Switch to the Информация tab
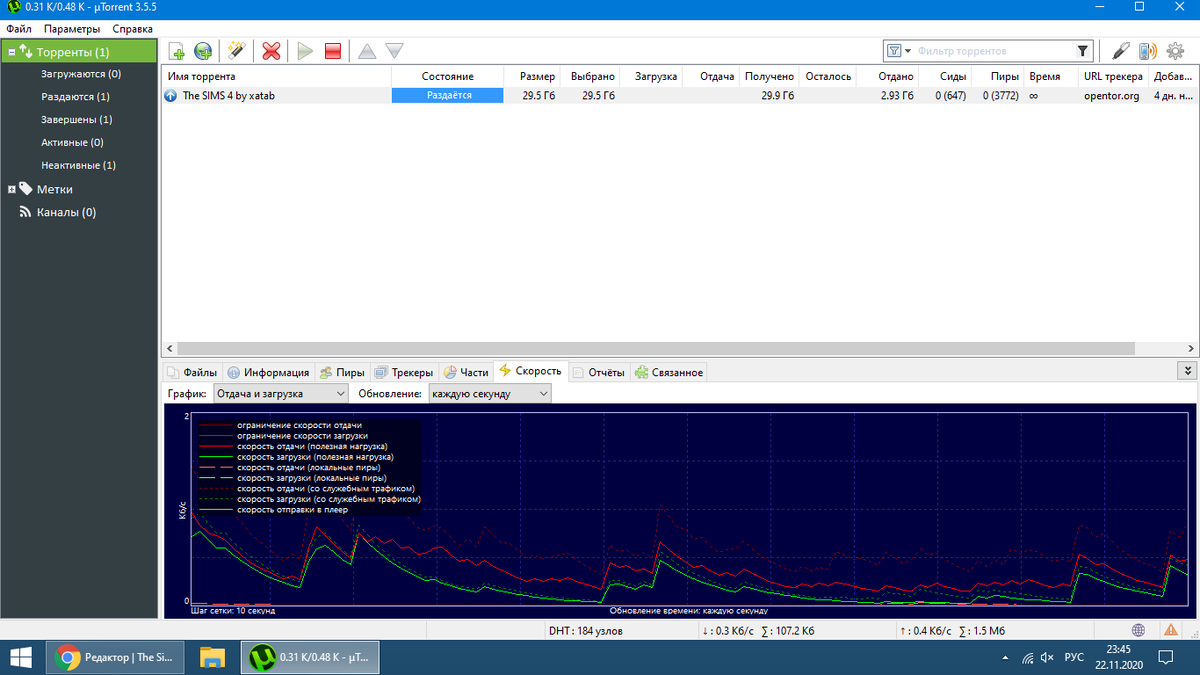The height and width of the screenshot is (675, 1200). click(267, 372)
